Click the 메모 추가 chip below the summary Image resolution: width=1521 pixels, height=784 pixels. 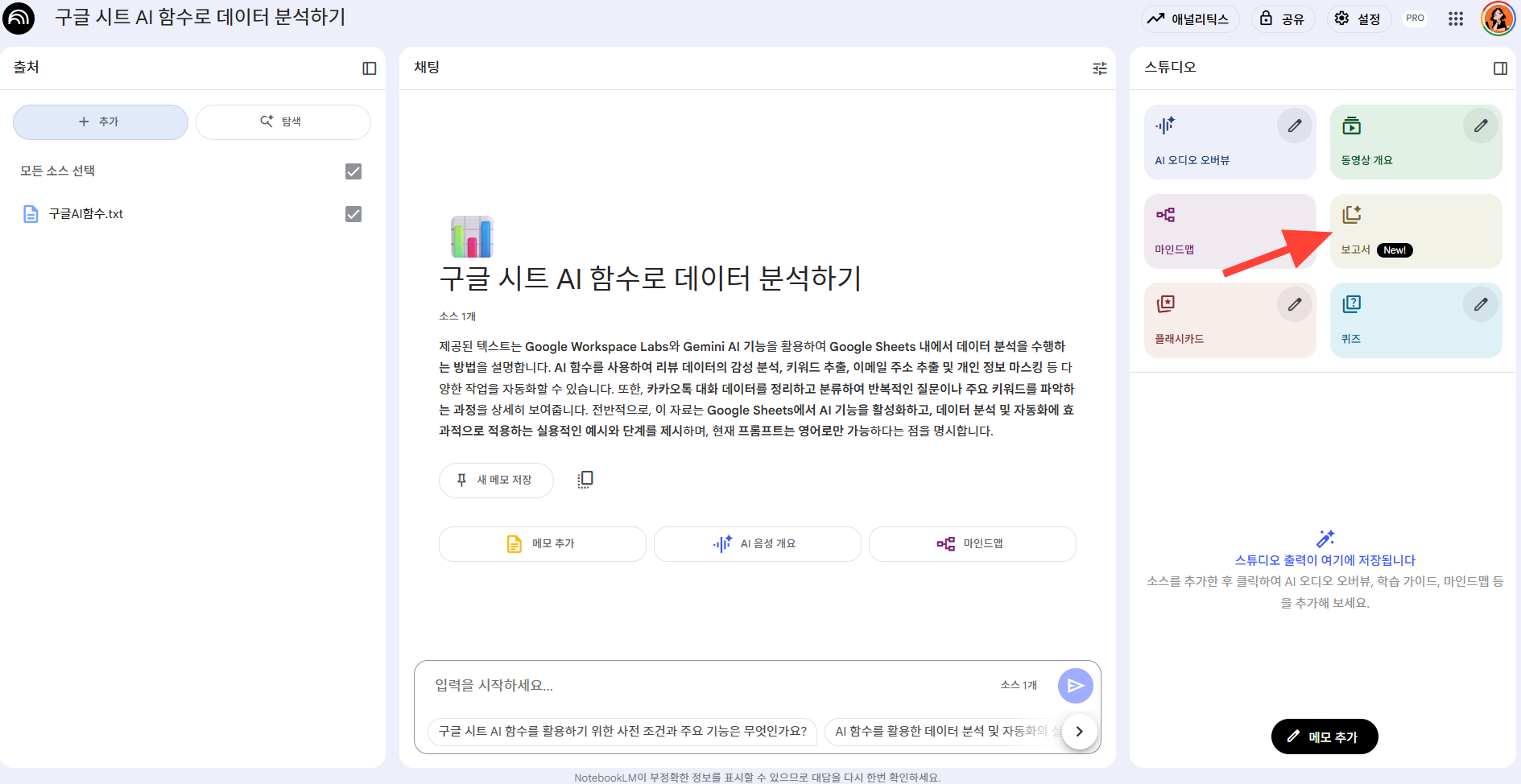pyautogui.click(x=543, y=544)
